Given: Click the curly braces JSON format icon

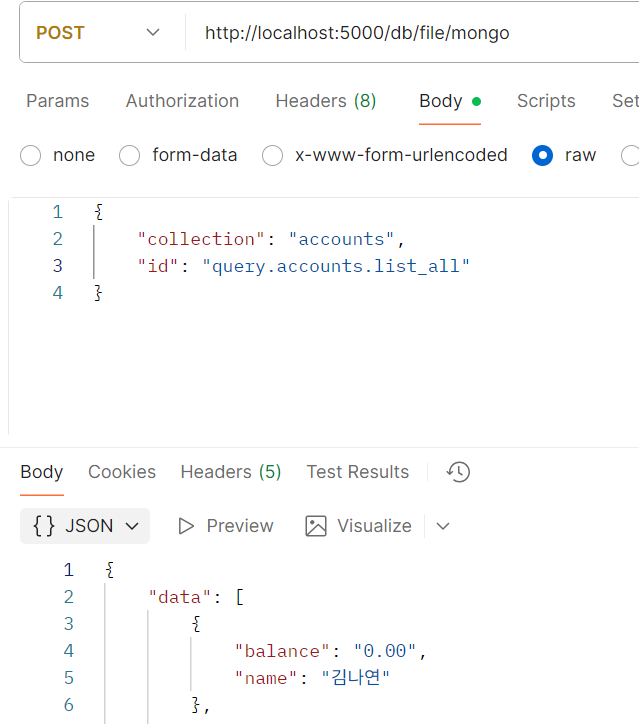Looking at the screenshot, I should (44, 526).
